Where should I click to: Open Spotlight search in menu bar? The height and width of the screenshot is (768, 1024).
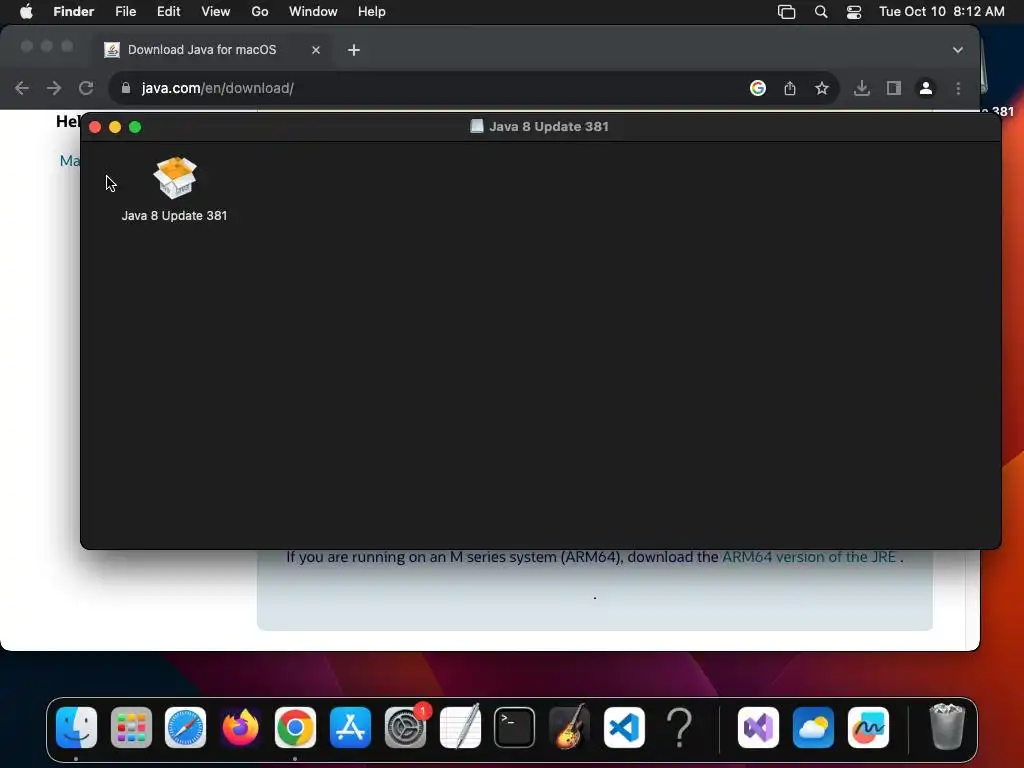[821, 12]
